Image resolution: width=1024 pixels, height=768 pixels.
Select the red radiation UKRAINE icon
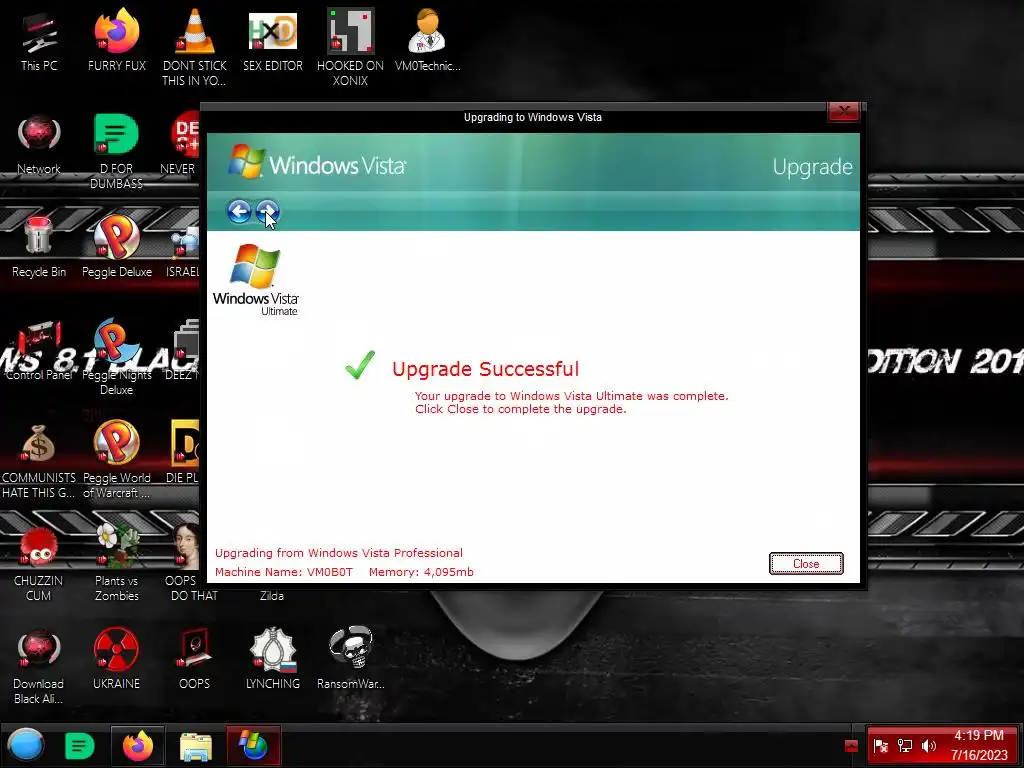116,660
